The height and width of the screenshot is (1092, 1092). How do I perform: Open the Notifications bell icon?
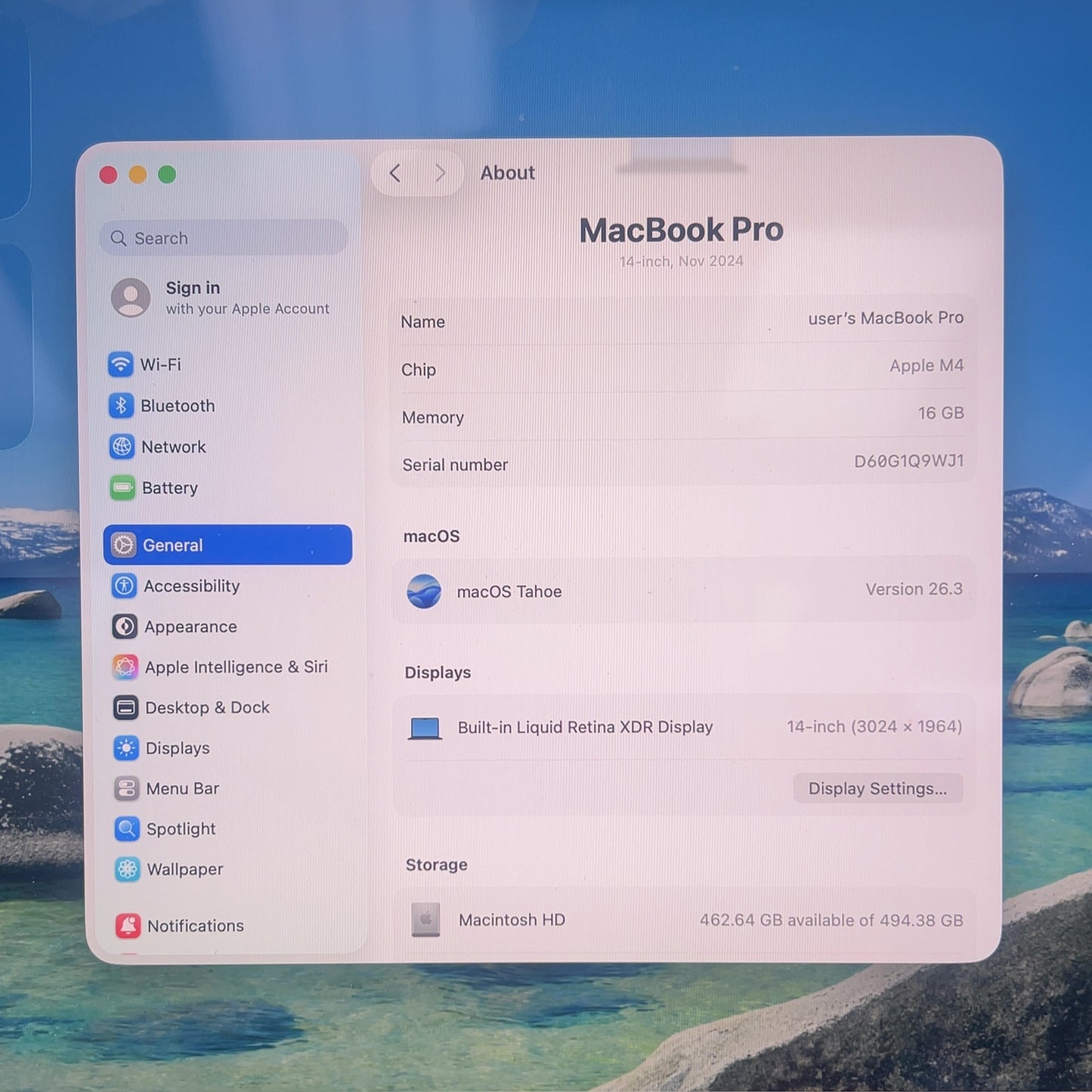128,926
